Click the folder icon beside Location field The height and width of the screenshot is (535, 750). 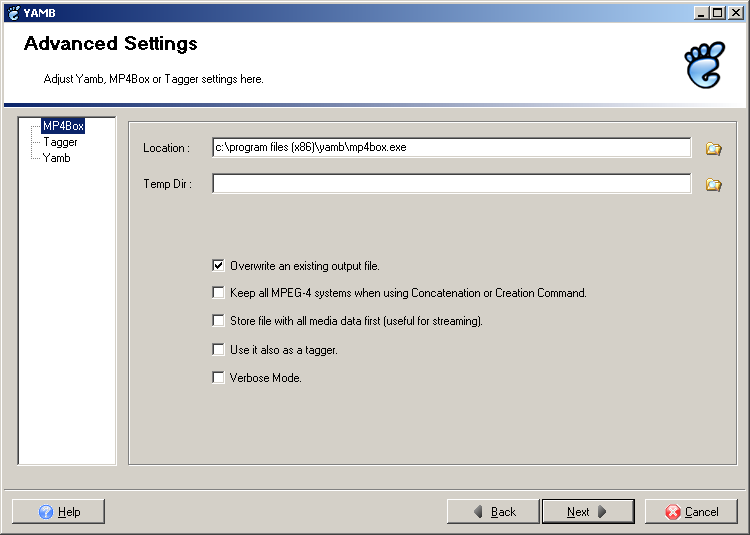[x=713, y=149]
